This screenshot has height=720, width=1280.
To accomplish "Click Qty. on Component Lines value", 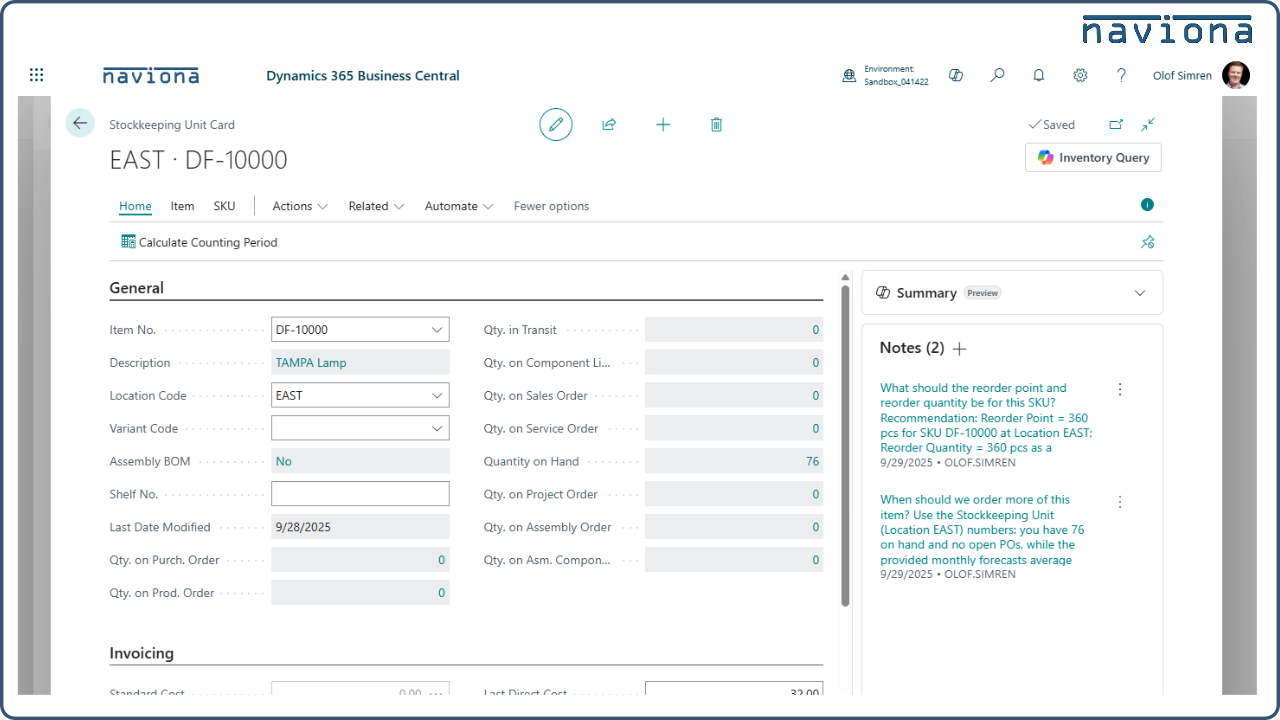I will tap(734, 363).
